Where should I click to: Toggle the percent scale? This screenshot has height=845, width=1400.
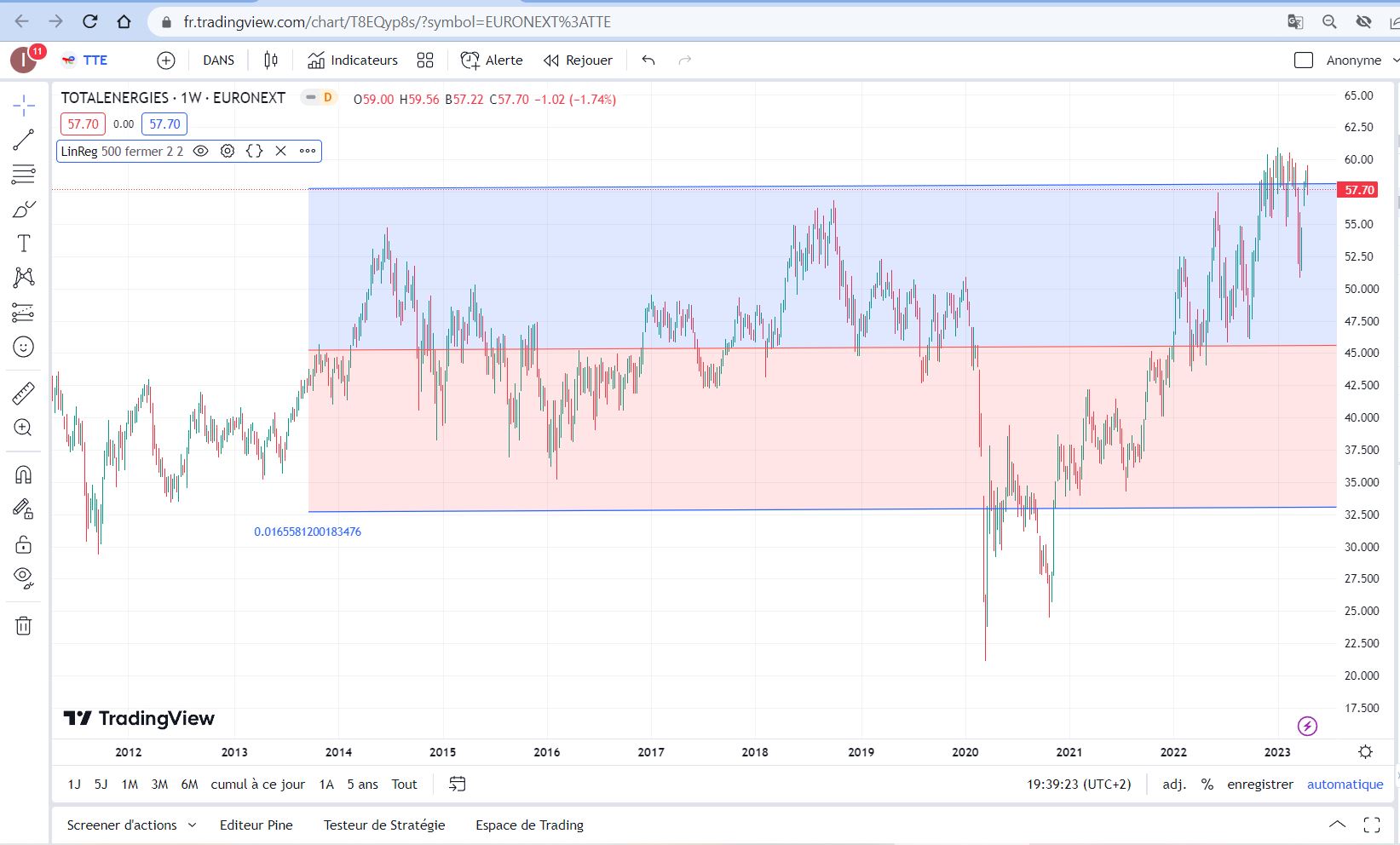click(x=1207, y=785)
